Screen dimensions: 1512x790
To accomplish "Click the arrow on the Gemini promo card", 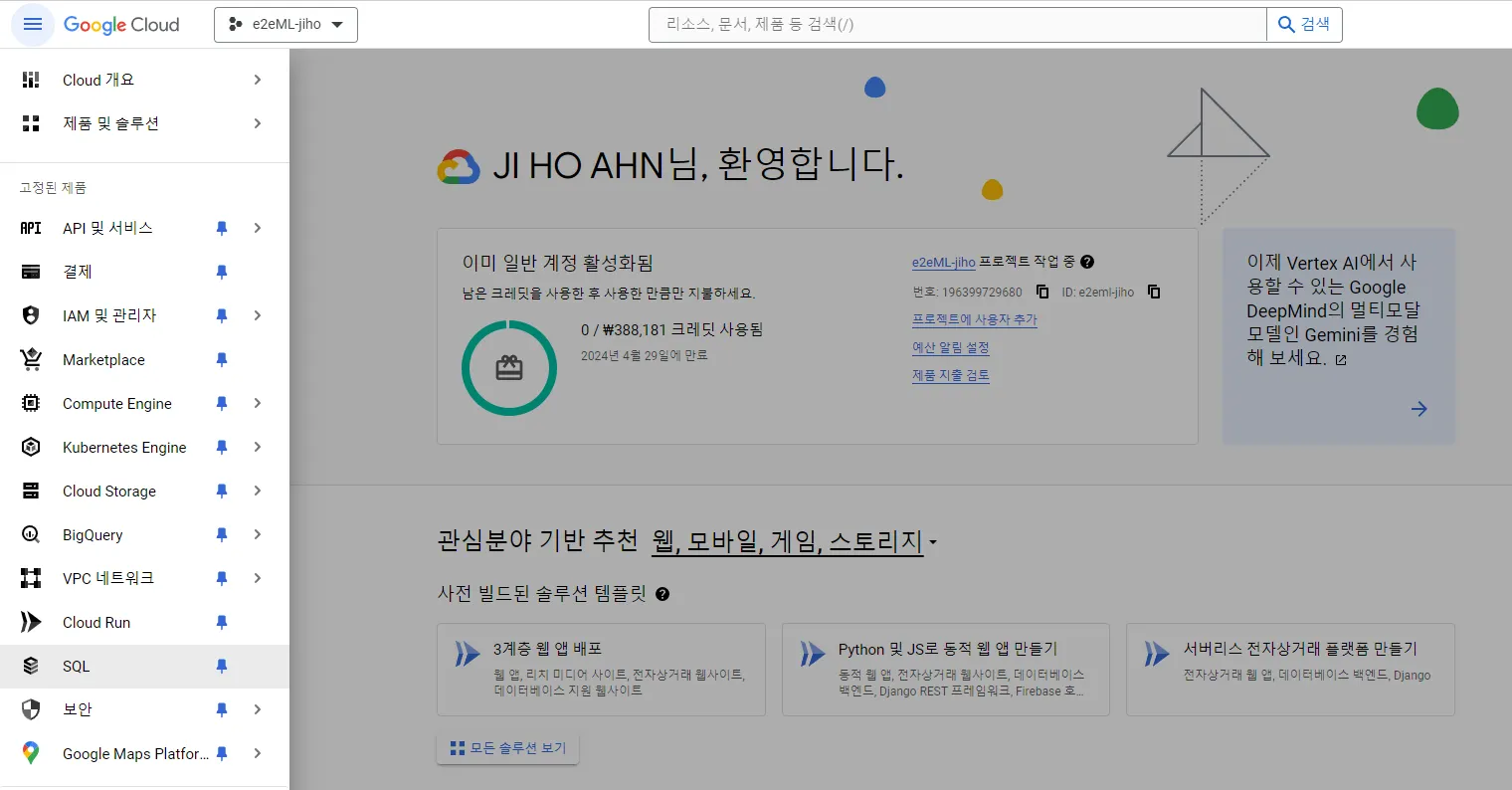I will pyautogui.click(x=1419, y=409).
